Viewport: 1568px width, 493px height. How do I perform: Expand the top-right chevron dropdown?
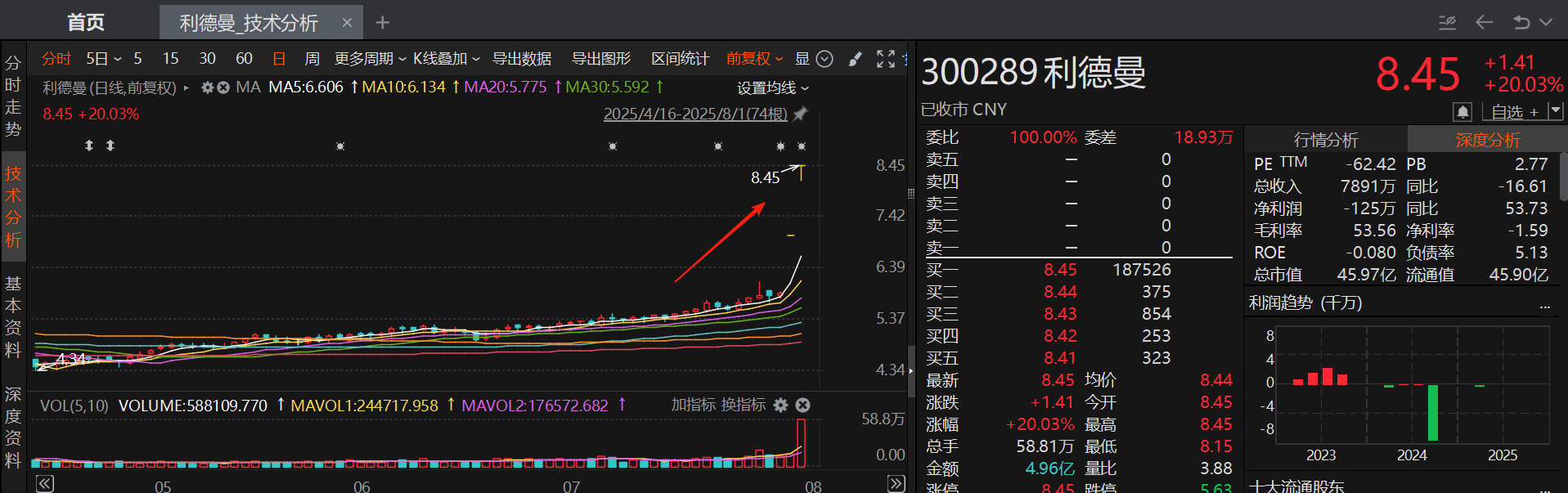1546,22
